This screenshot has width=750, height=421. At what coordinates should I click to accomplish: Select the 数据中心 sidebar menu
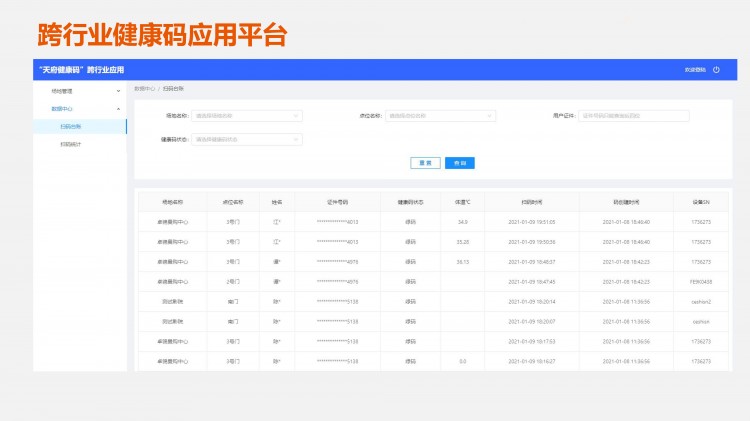tap(62, 109)
